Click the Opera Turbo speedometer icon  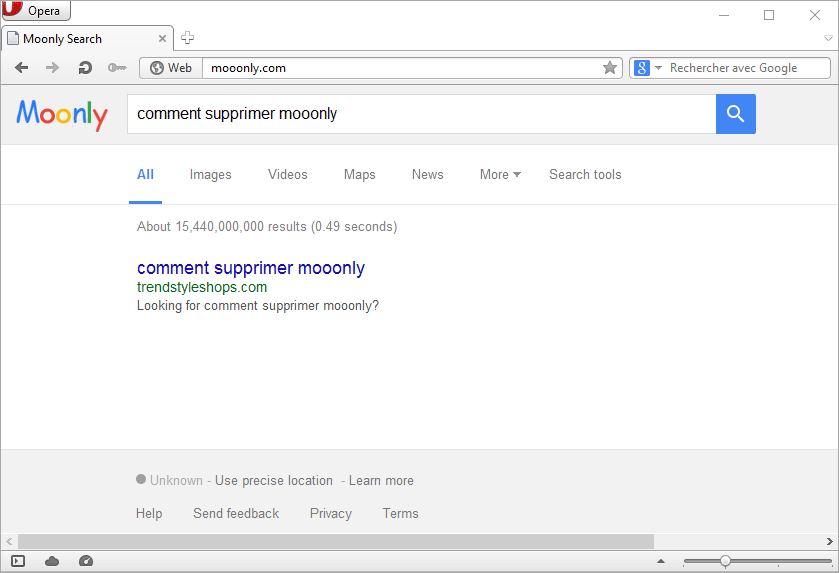coord(86,561)
